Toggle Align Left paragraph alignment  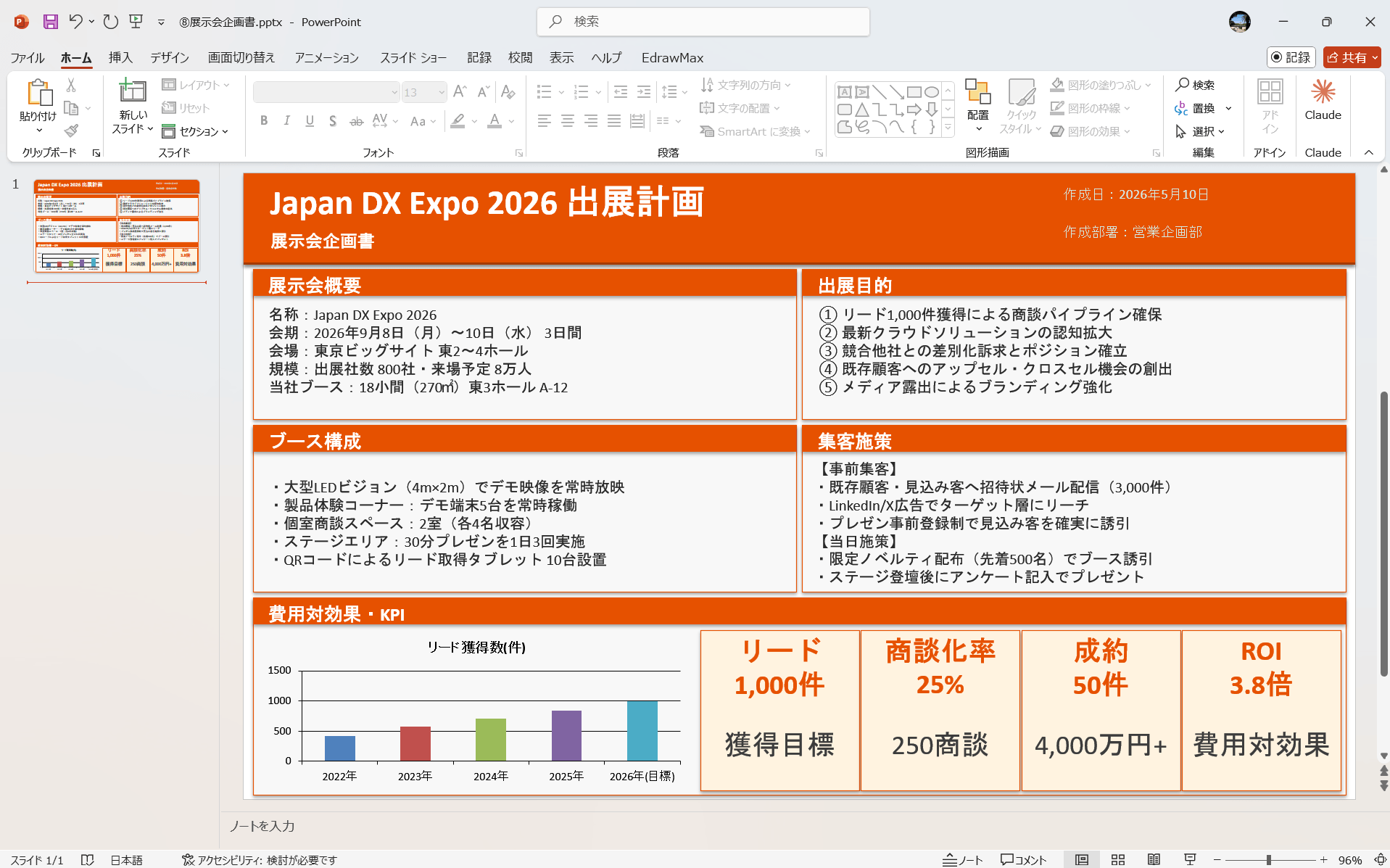[545, 121]
